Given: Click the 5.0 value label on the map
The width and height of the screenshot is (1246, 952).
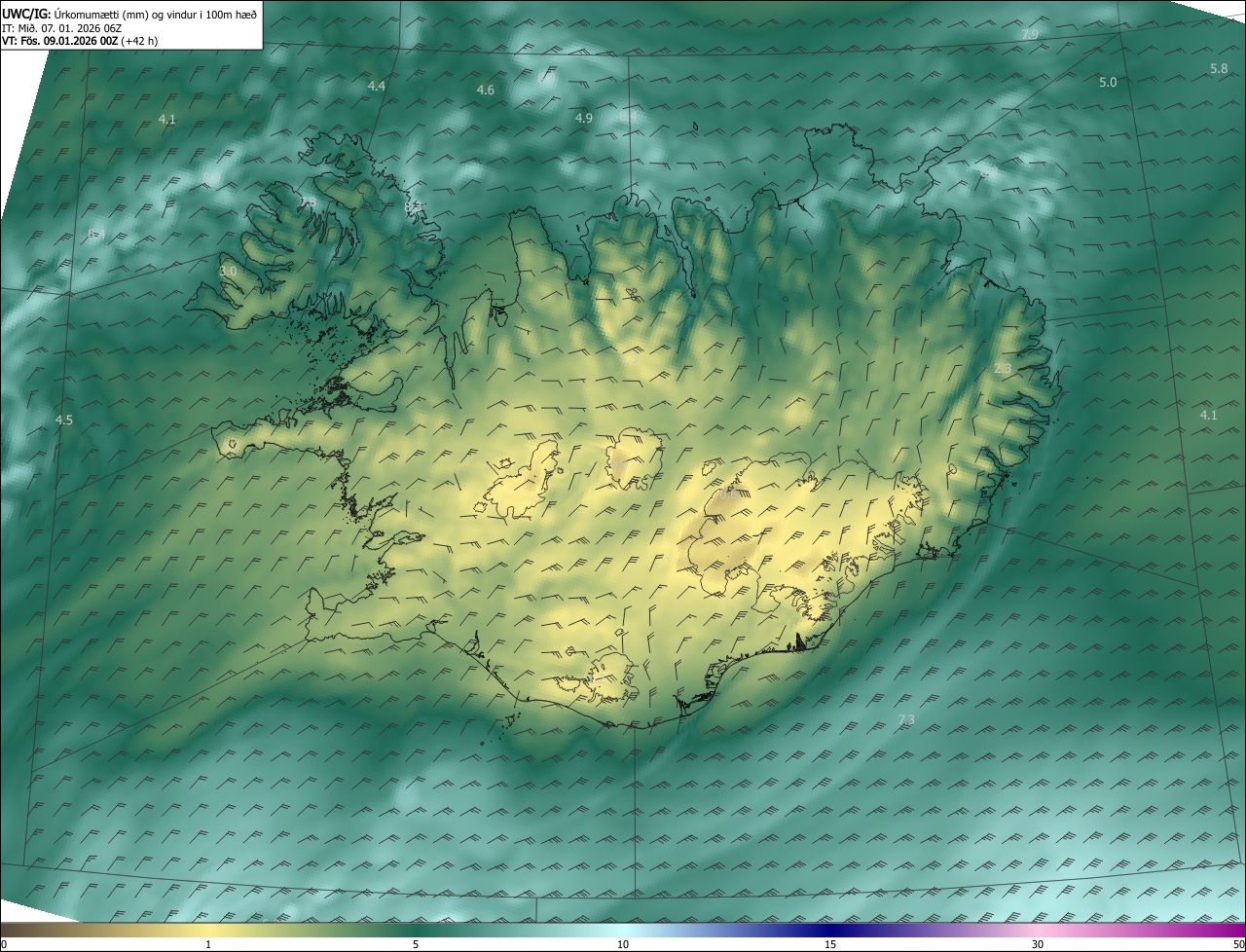Looking at the screenshot, I should click(x=1108, y=83).
